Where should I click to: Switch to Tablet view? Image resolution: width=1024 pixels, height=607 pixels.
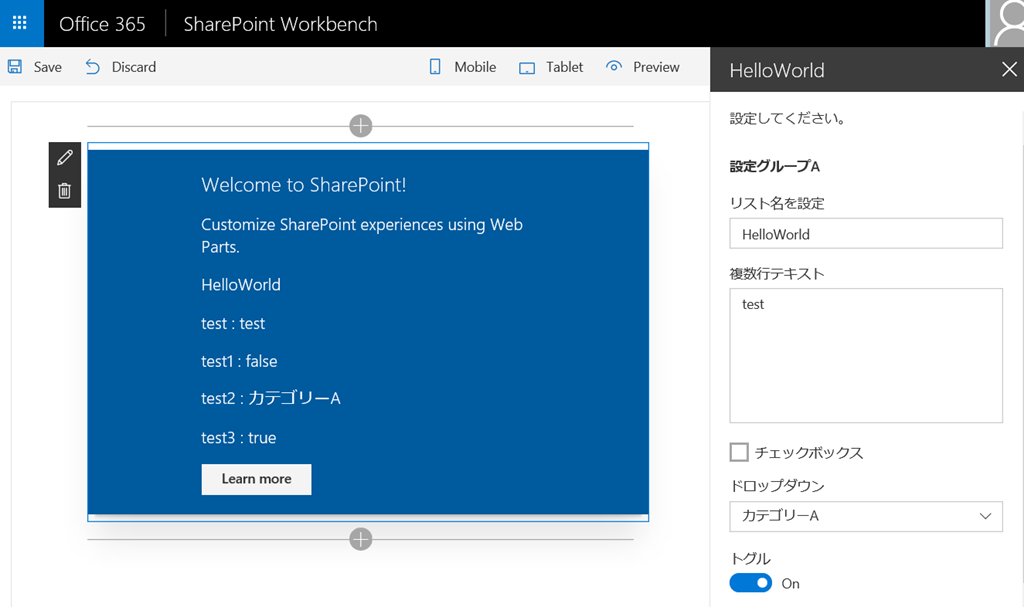564,67
